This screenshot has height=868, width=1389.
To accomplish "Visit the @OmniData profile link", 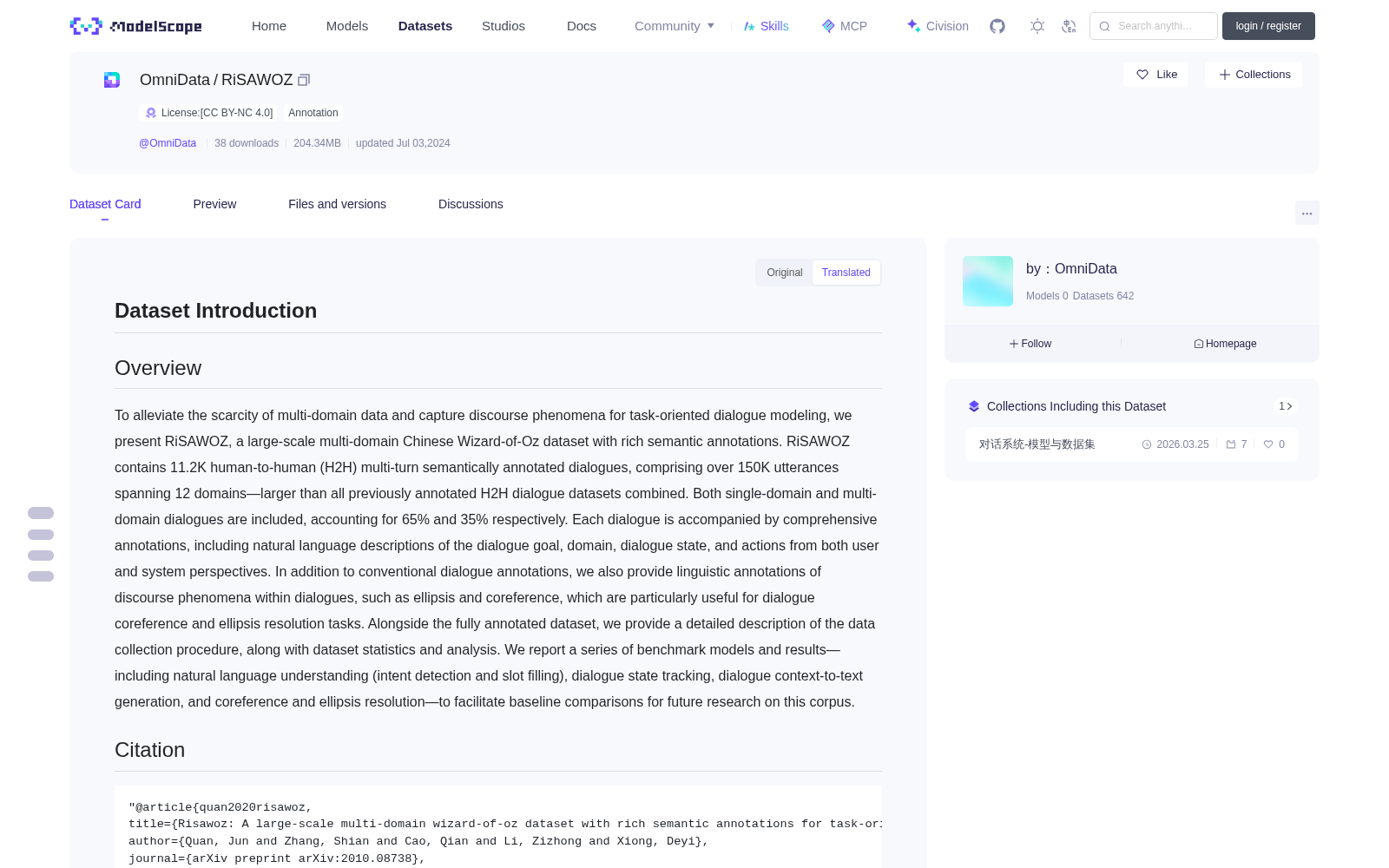I will click(x=168, y=143).
